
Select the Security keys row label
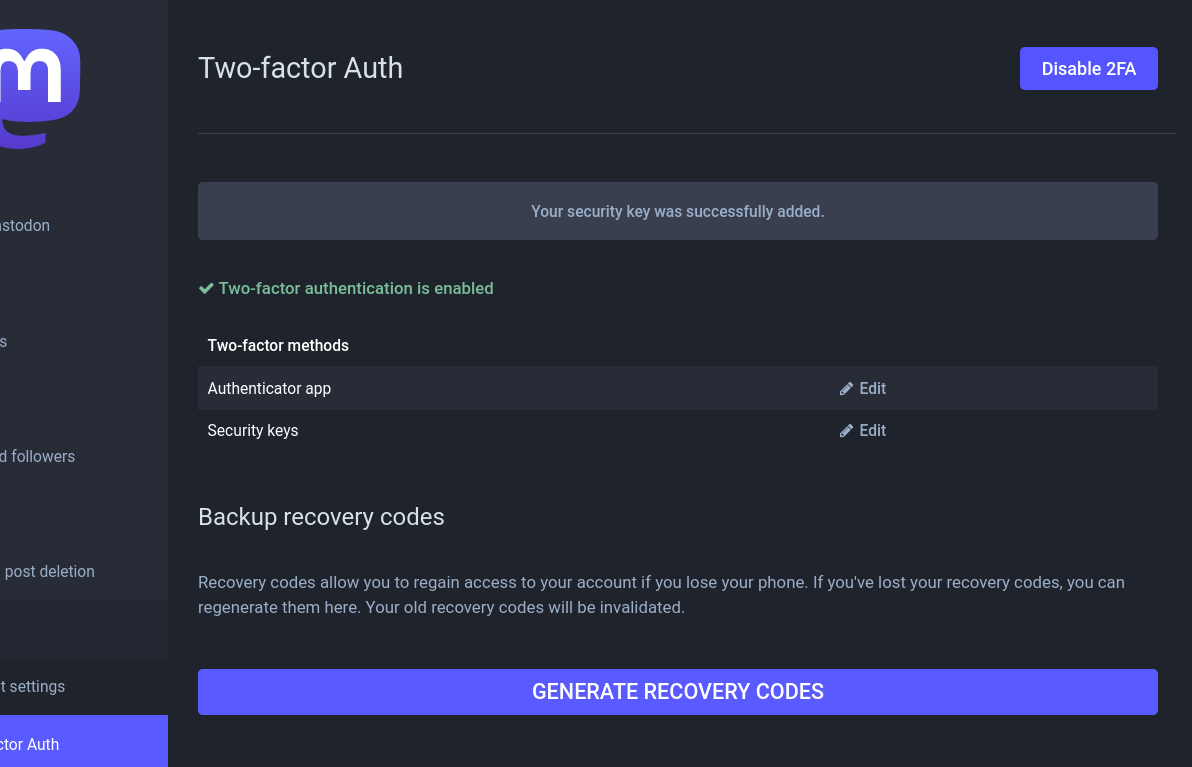252,430
